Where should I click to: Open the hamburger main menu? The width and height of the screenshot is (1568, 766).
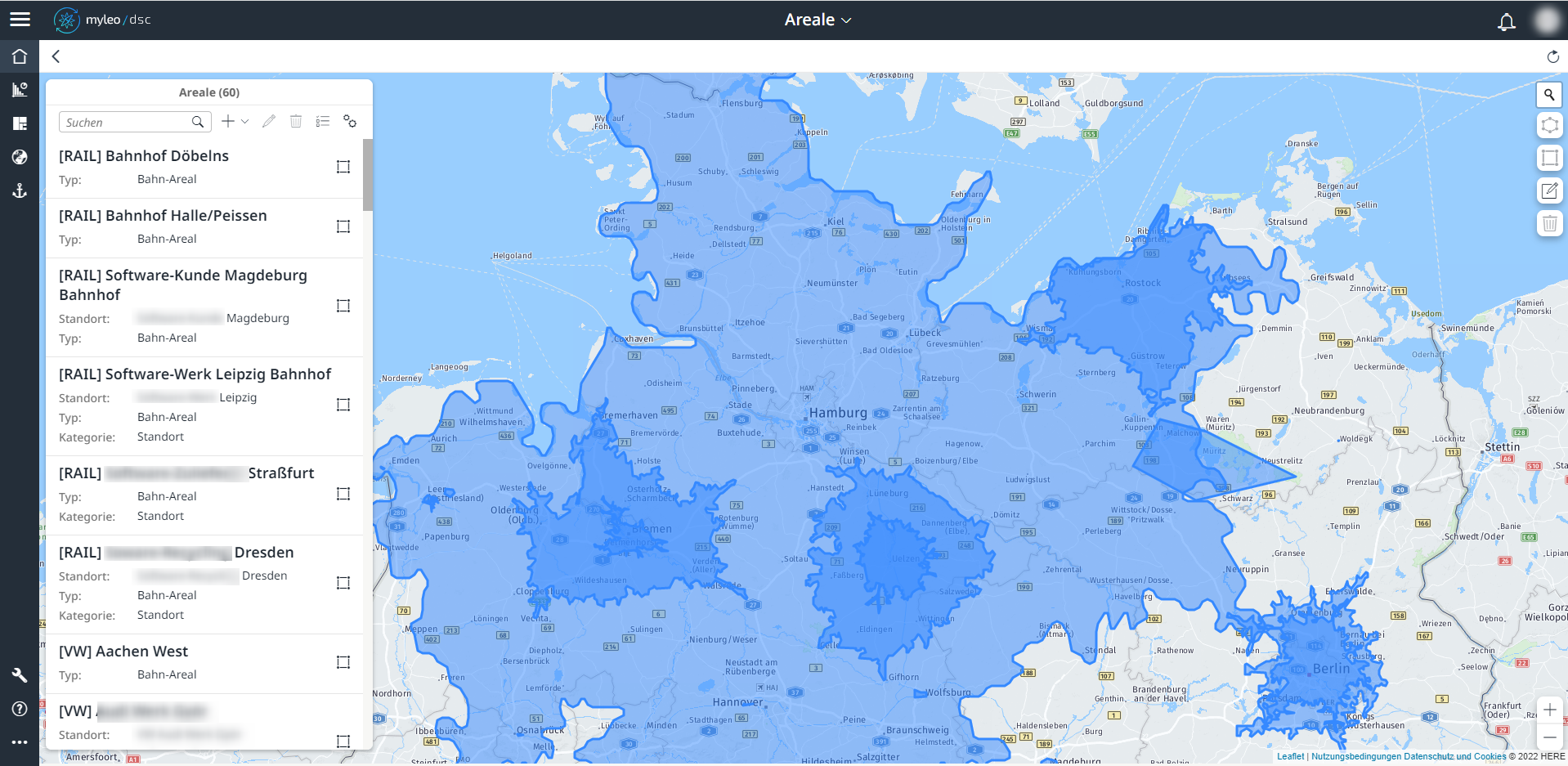[20, 20]
